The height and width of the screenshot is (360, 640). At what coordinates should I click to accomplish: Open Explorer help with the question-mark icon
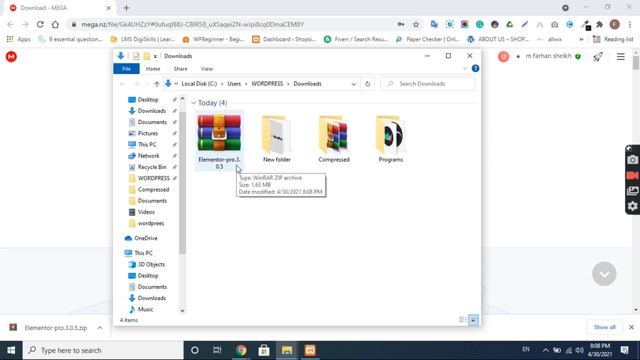click(x=475, y=69)
